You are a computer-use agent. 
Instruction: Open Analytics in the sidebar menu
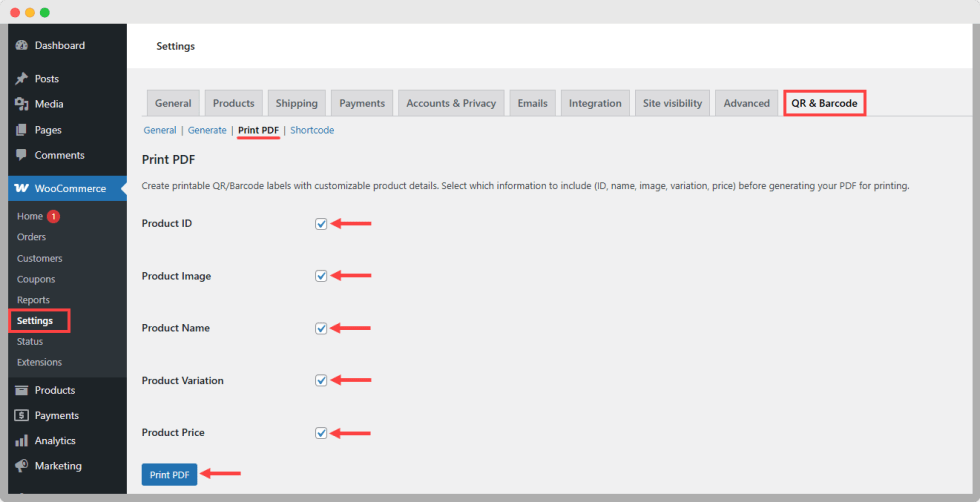[55, 441]
